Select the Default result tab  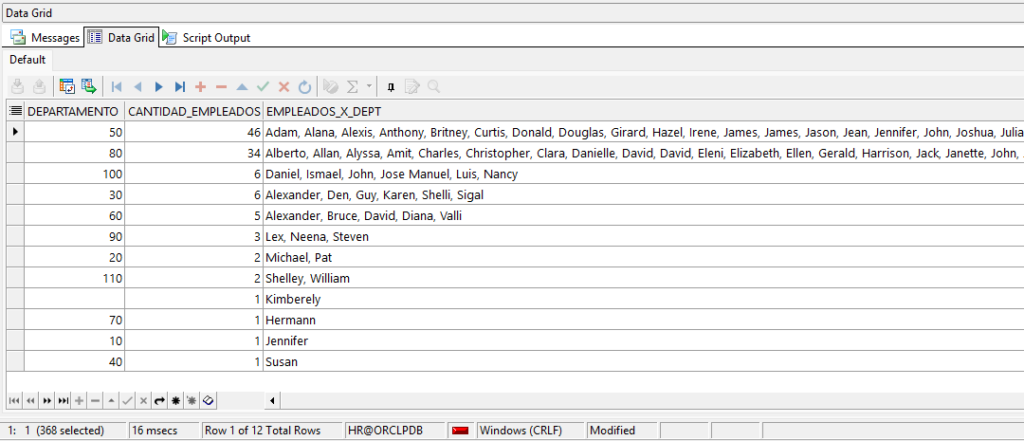28,60
